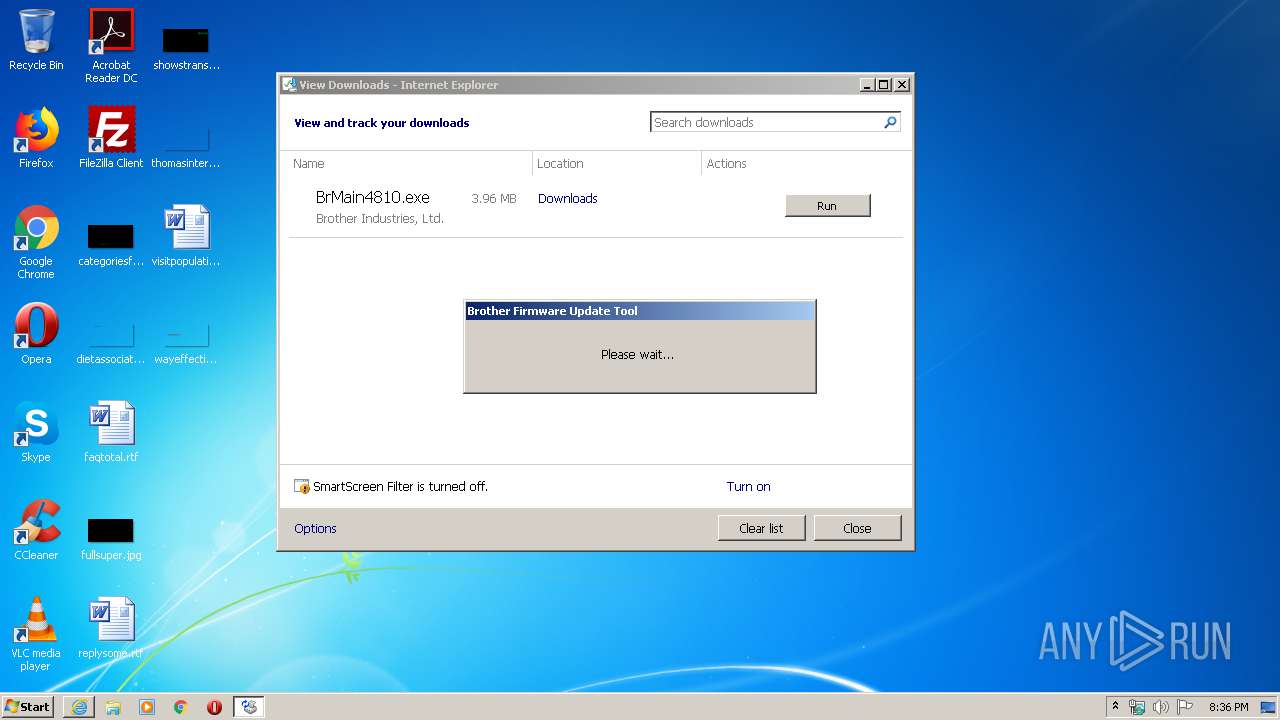Launch Acrobat Reader DC shortcut

[x=111, y=46]
